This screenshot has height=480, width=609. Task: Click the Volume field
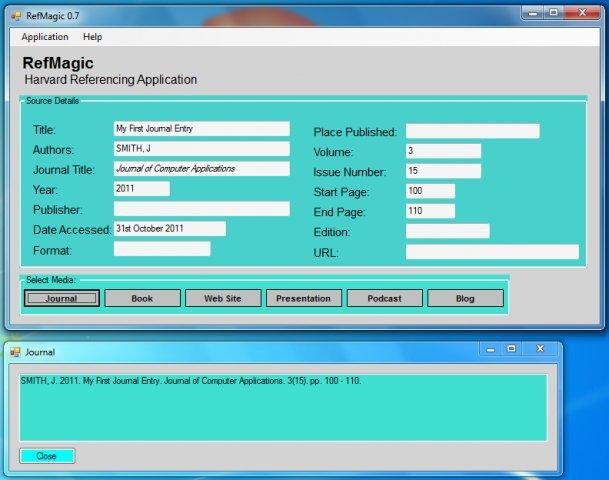point(443,151)
